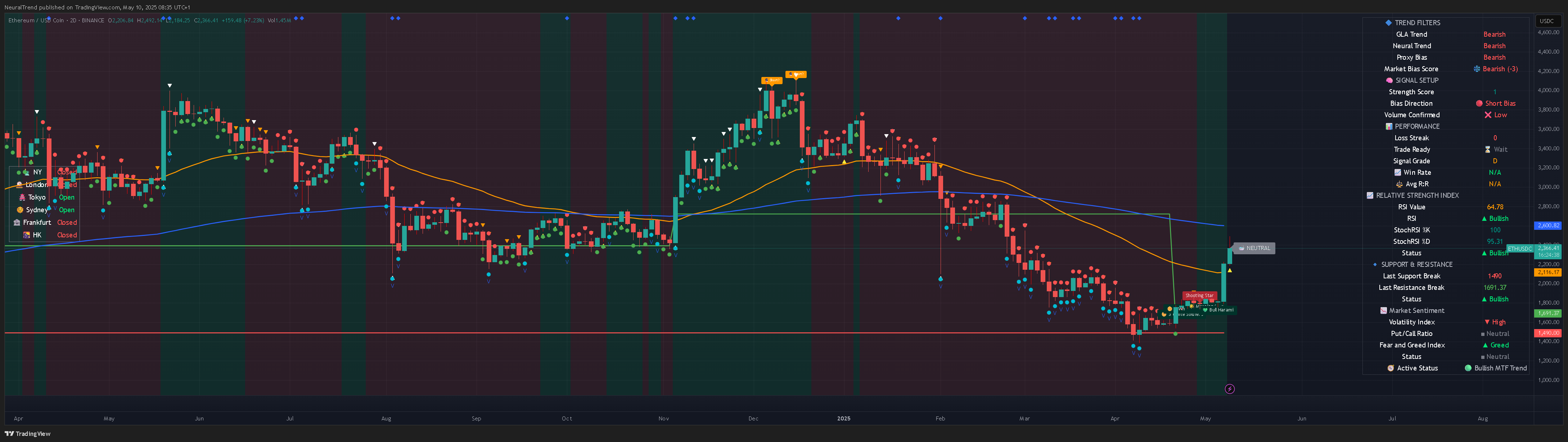Click the red 1,490.00 price label

1548,333
